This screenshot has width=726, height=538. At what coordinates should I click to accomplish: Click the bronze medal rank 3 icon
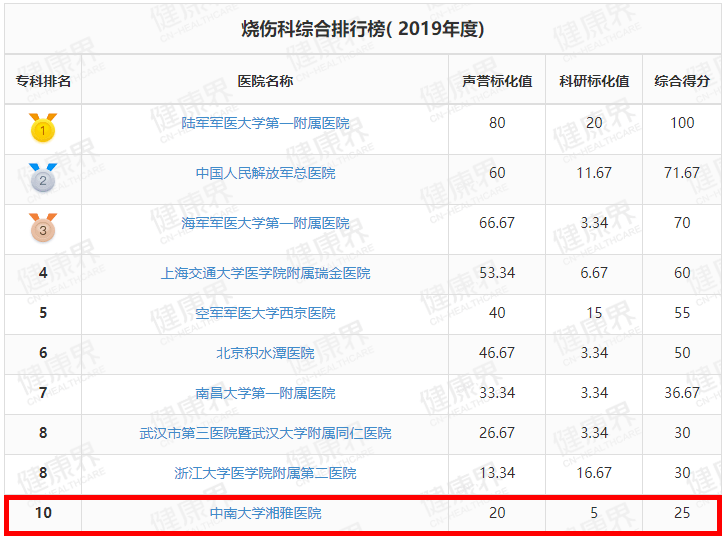pos(43,227)
